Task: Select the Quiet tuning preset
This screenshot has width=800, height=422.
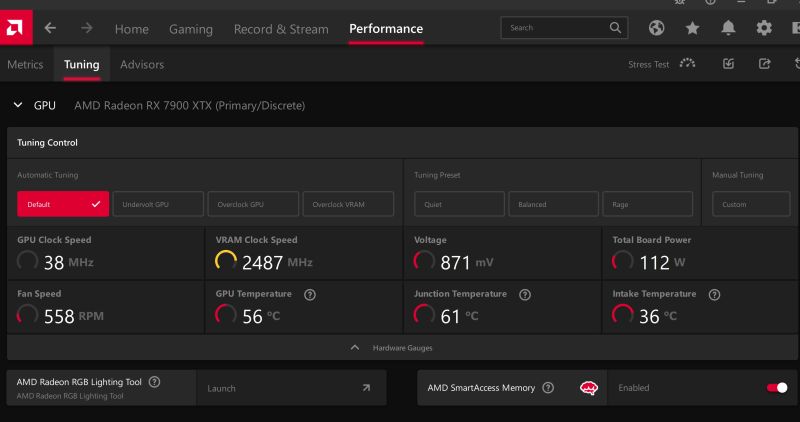Action: click(459, 204)
